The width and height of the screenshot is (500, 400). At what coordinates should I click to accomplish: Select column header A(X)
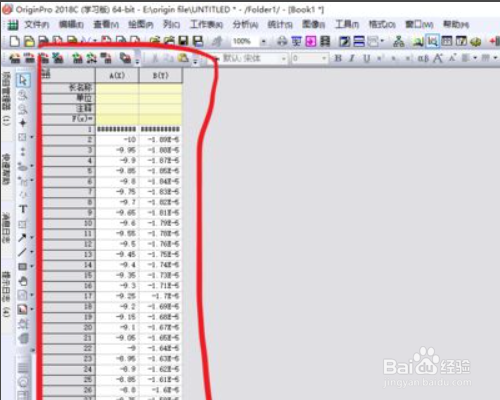[117, 76]
